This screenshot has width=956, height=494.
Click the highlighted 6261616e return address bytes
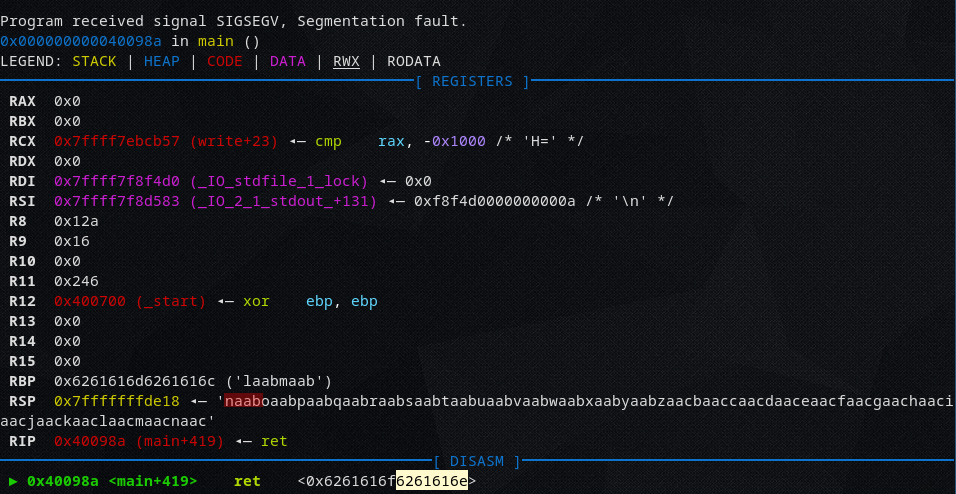click(431, 481)
